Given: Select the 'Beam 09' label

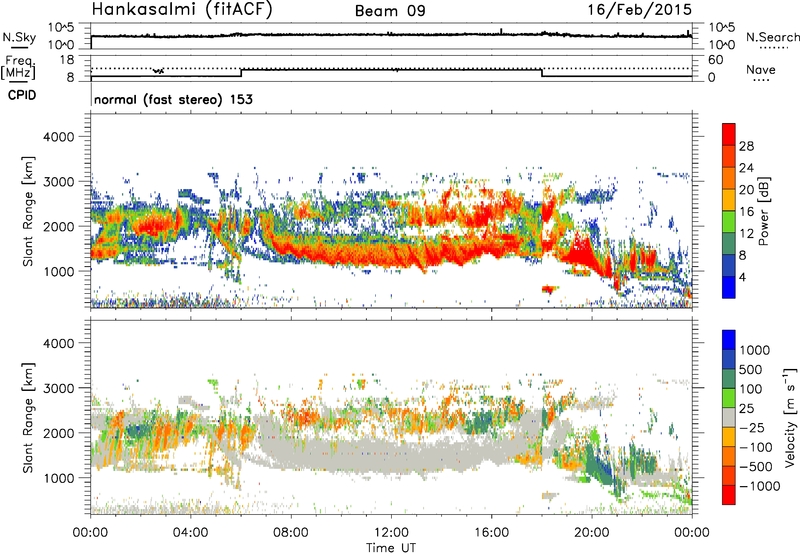Looking at the screenshot, I should (x=390, y=11).
